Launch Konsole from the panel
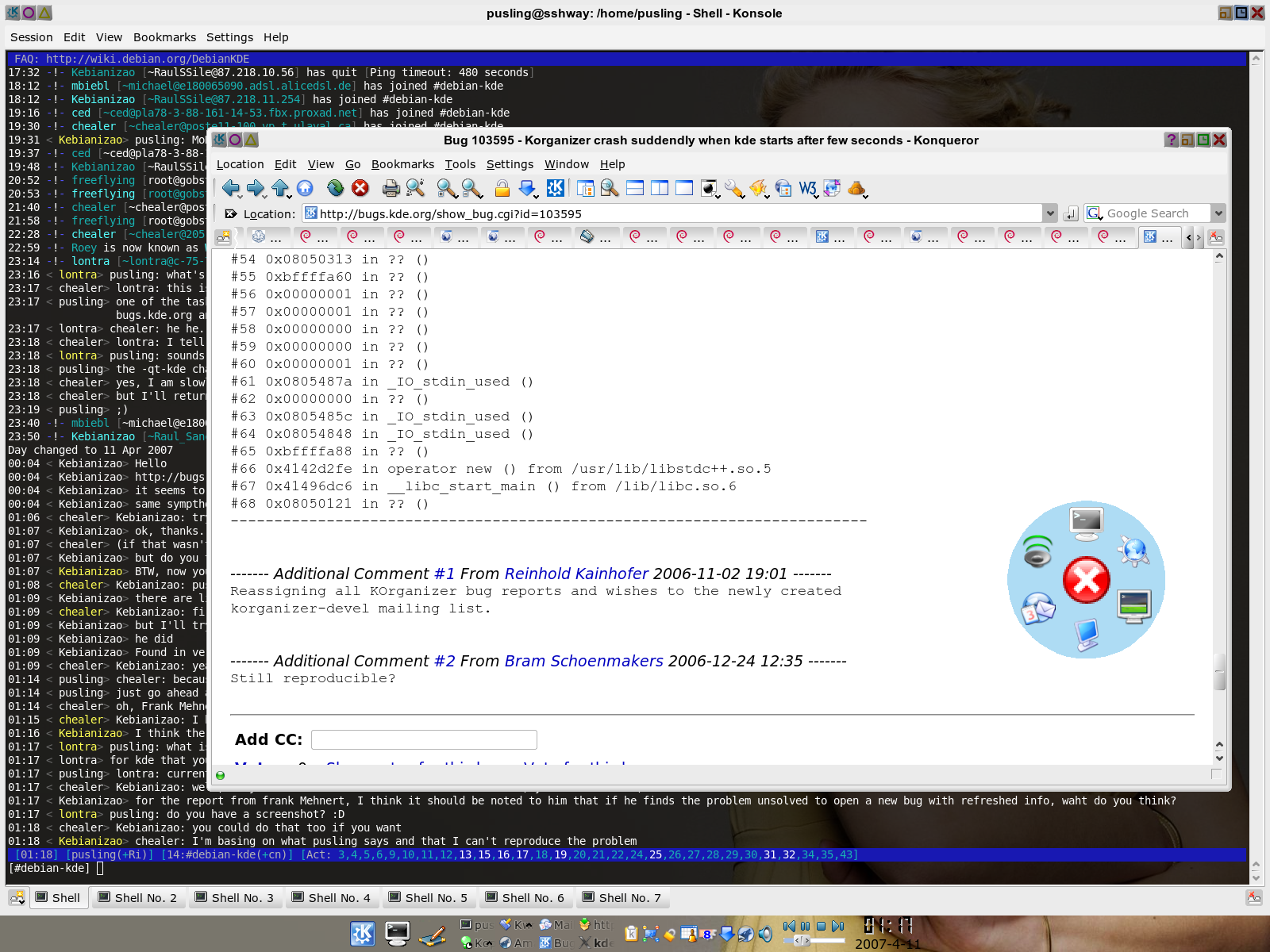The height and width of the screenshot is (952, 1270). 397,934
